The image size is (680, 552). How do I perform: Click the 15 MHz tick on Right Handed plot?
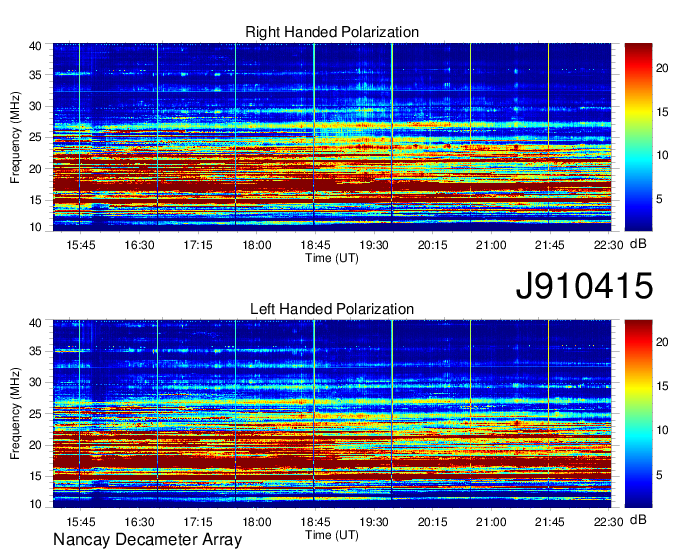[x=35, y=200]
